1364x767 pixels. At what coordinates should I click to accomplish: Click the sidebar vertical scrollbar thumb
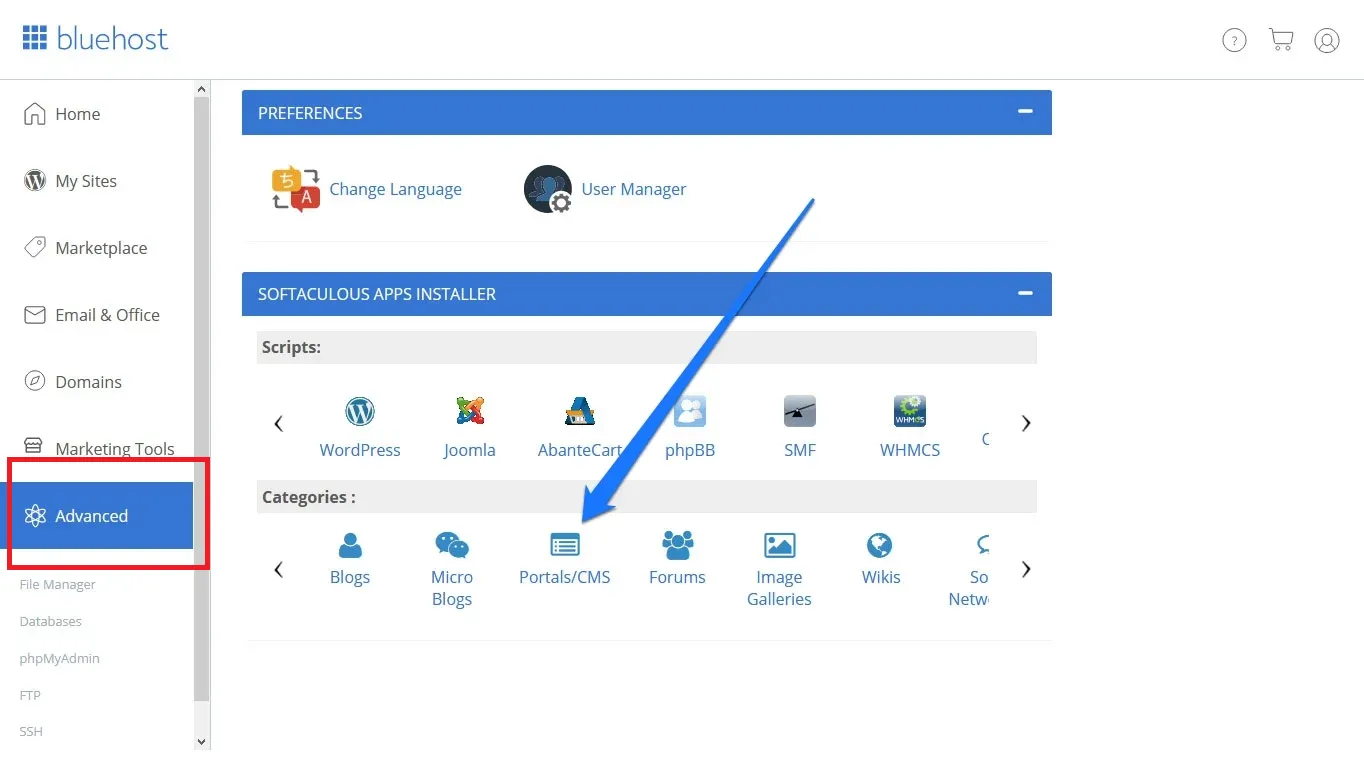tap(202, 398)
